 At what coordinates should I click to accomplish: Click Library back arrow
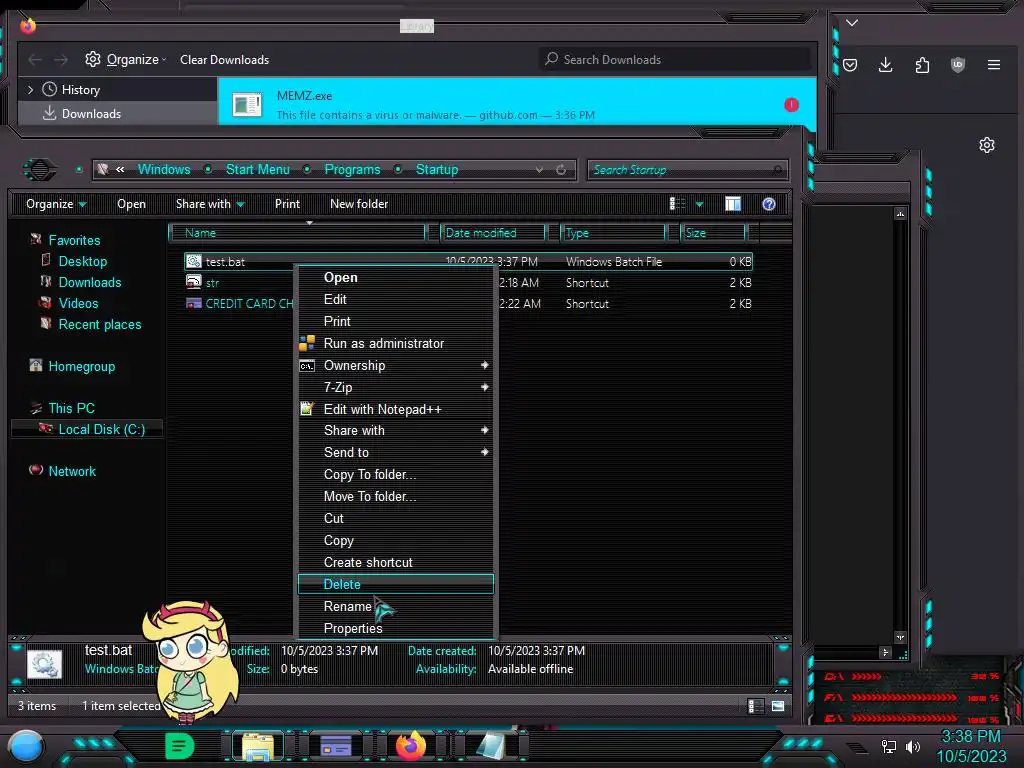35,60
